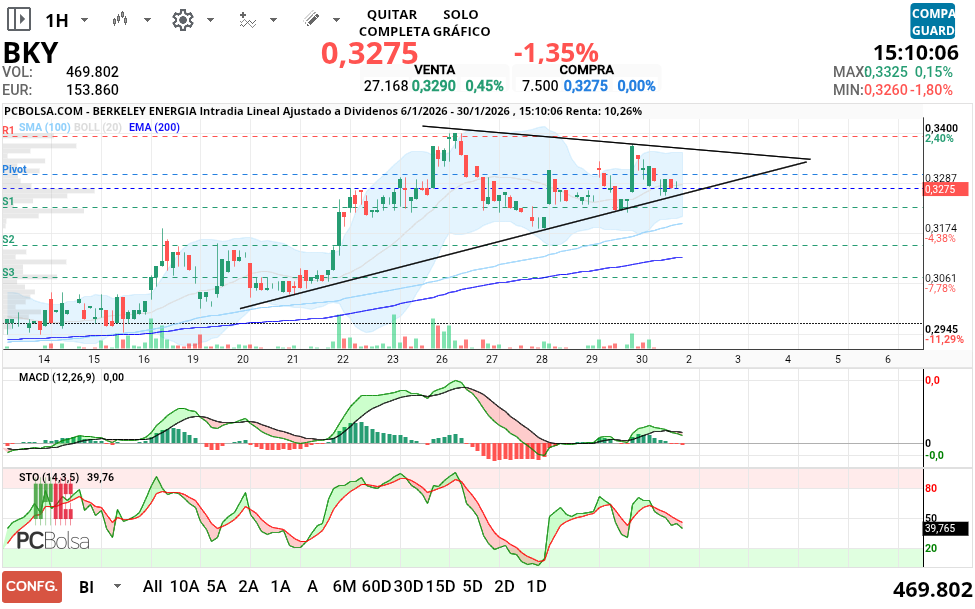The width and height of the screenshot is (975, 609).
Task: Click the COMPA GUARD button
Action: [932, 21]
